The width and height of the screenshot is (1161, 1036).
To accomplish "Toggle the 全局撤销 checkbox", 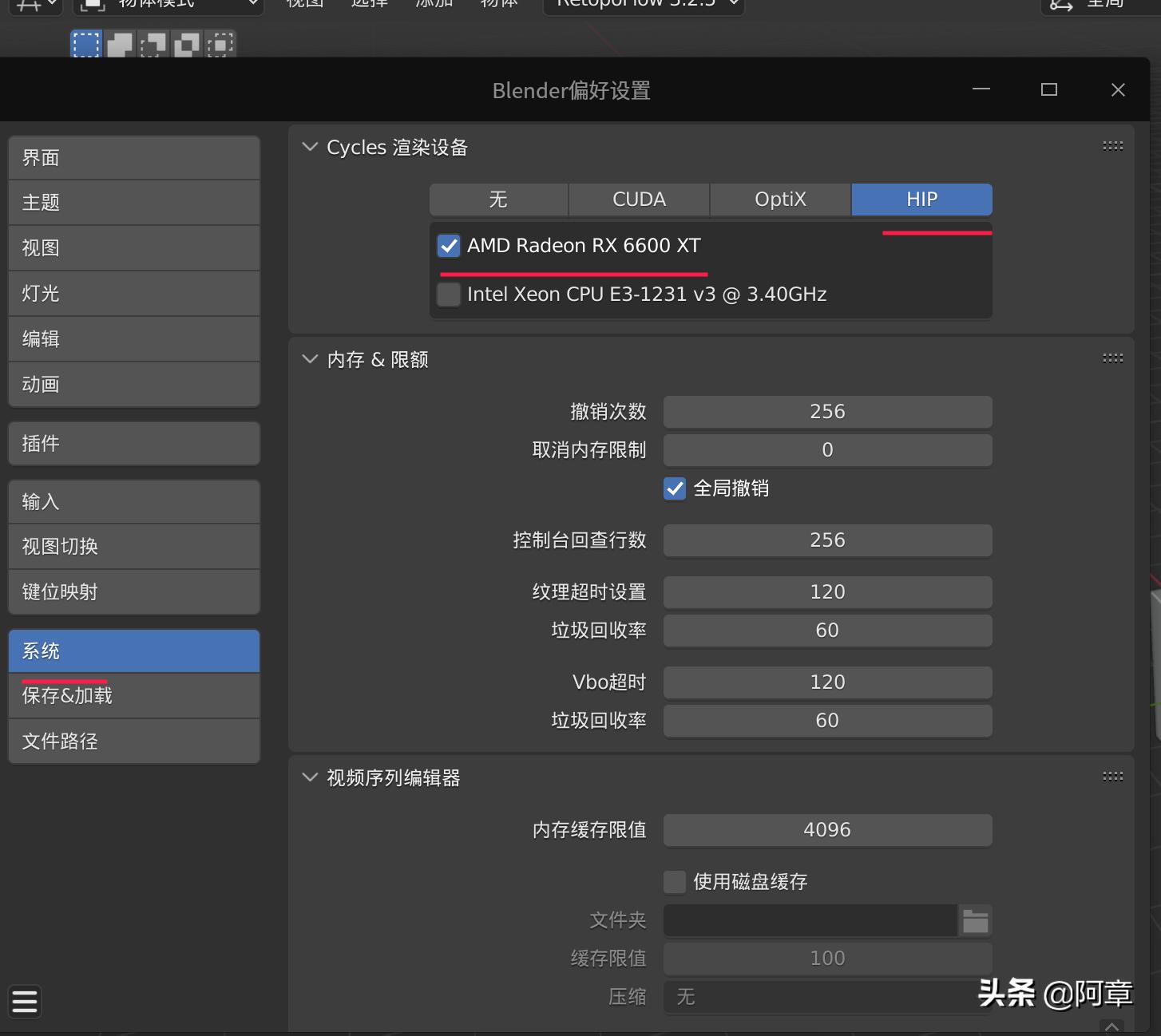I will click(x=675, y=488).
